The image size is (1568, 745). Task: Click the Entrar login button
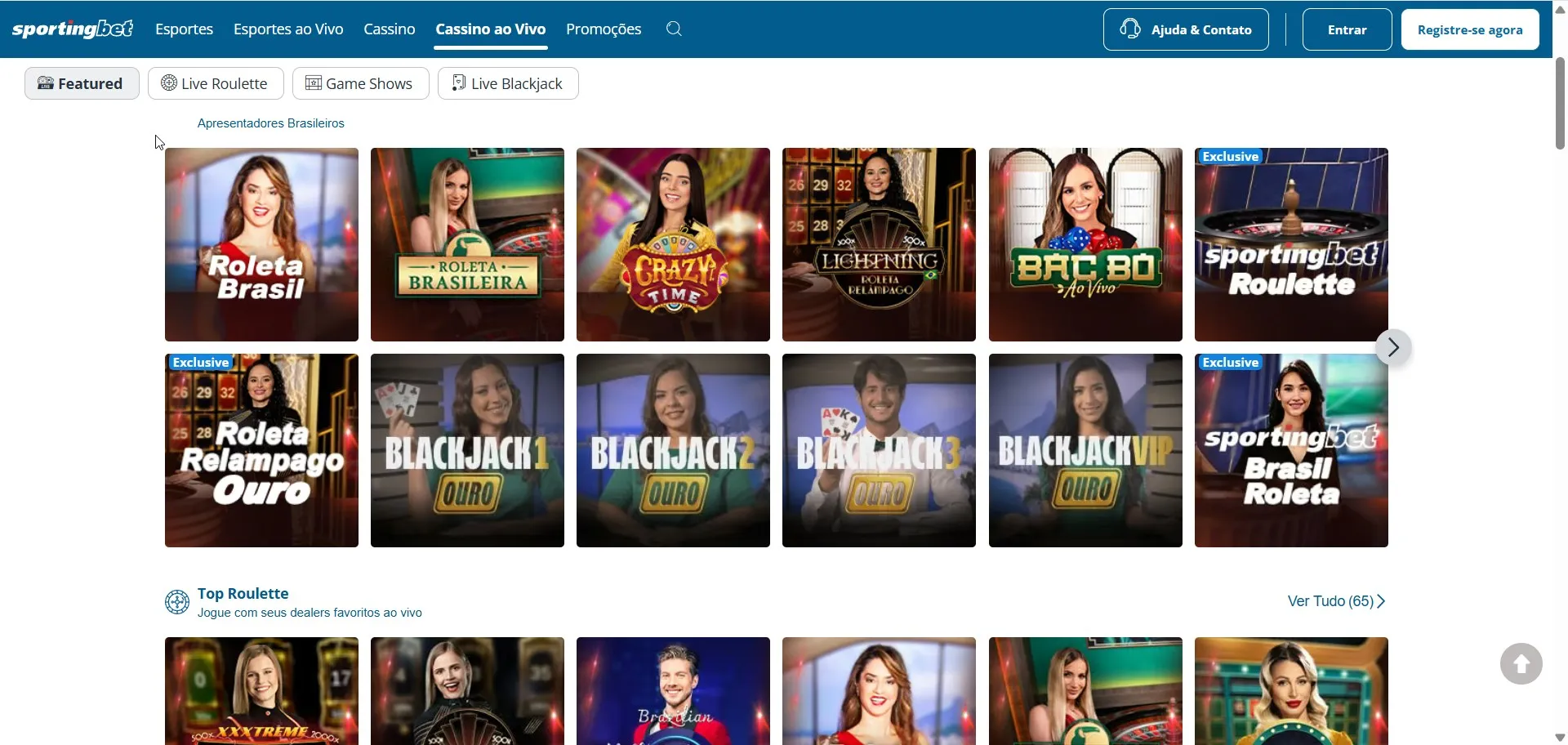tap(1347, 30)
